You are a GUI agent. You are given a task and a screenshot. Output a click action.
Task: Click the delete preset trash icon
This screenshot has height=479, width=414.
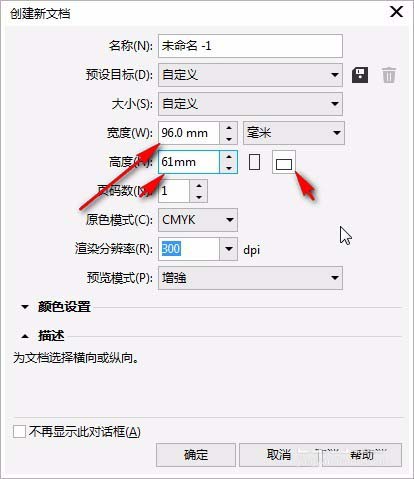pos(389,75)
